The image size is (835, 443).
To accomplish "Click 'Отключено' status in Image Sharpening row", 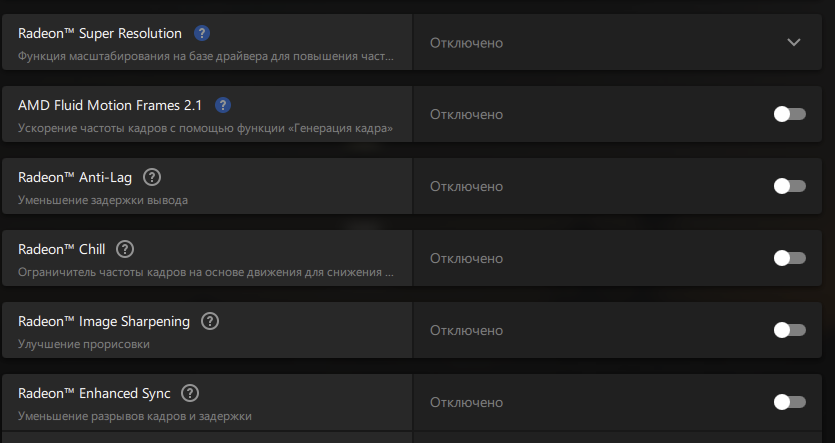I will [466, 330].
